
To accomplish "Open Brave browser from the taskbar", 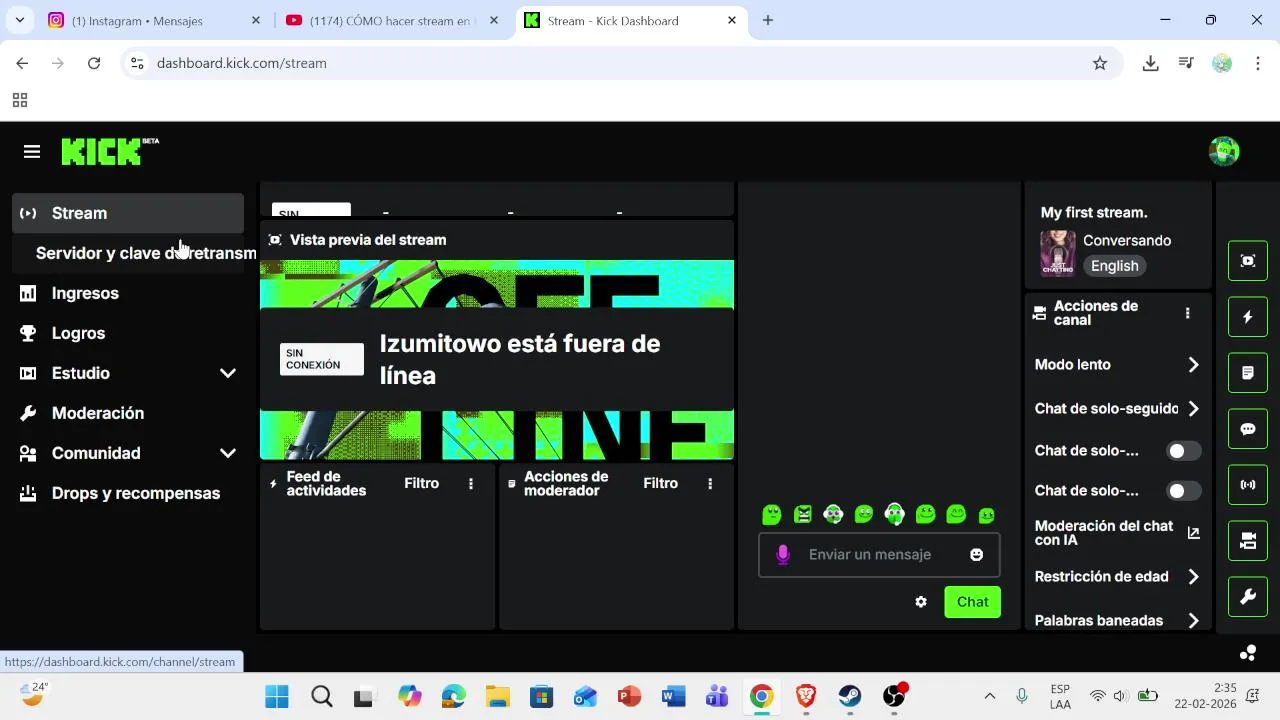I will 806,696.
